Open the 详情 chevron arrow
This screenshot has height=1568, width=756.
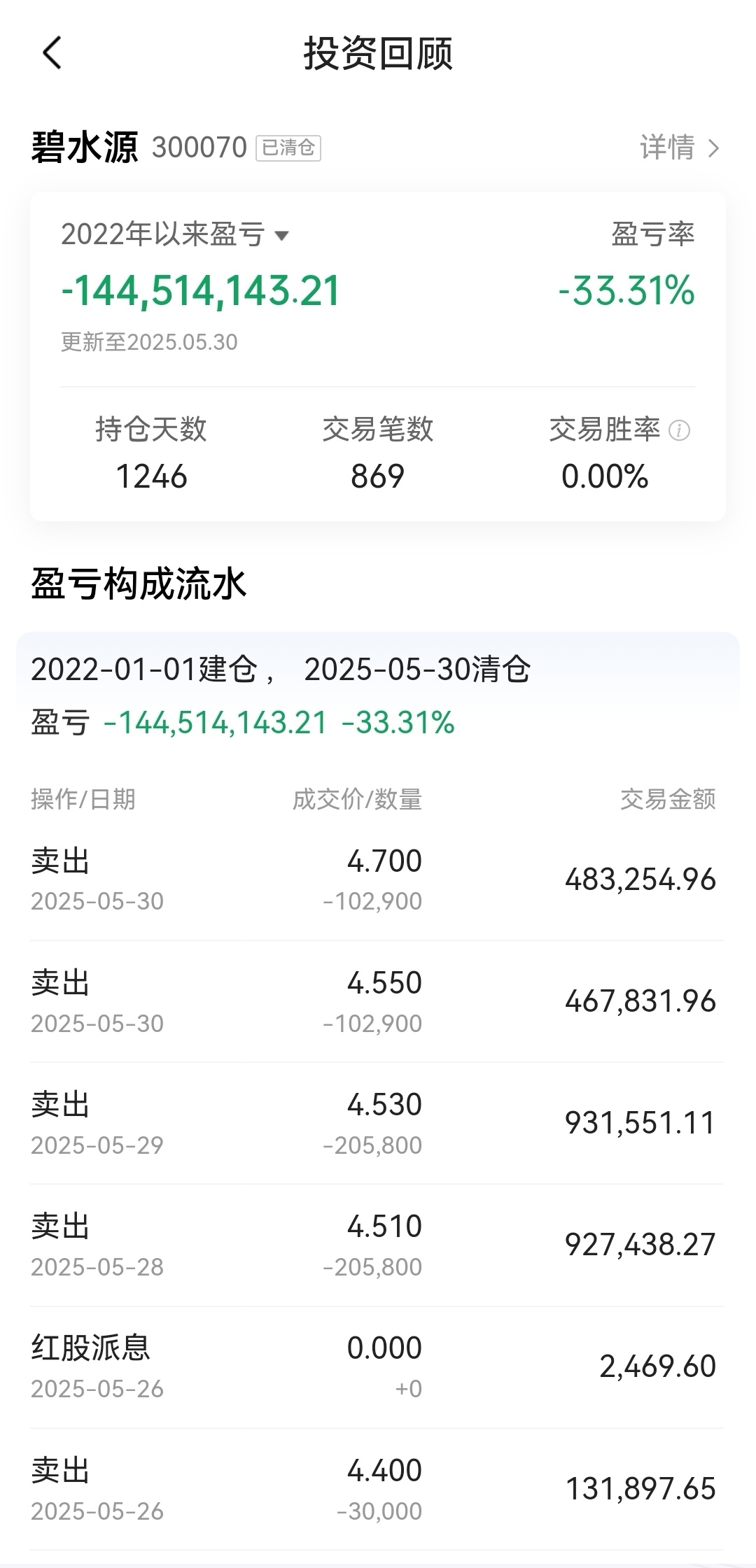(x=713, y=148)
